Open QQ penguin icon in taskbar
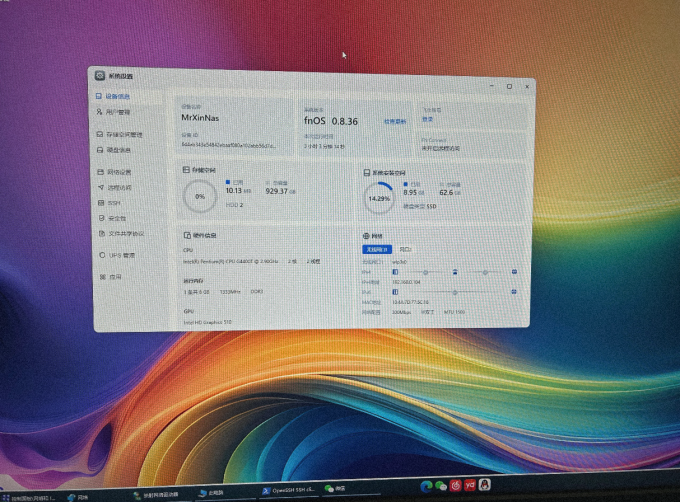Image resolution: width=680 pixels, height=502 pixels. click(484, 484)
